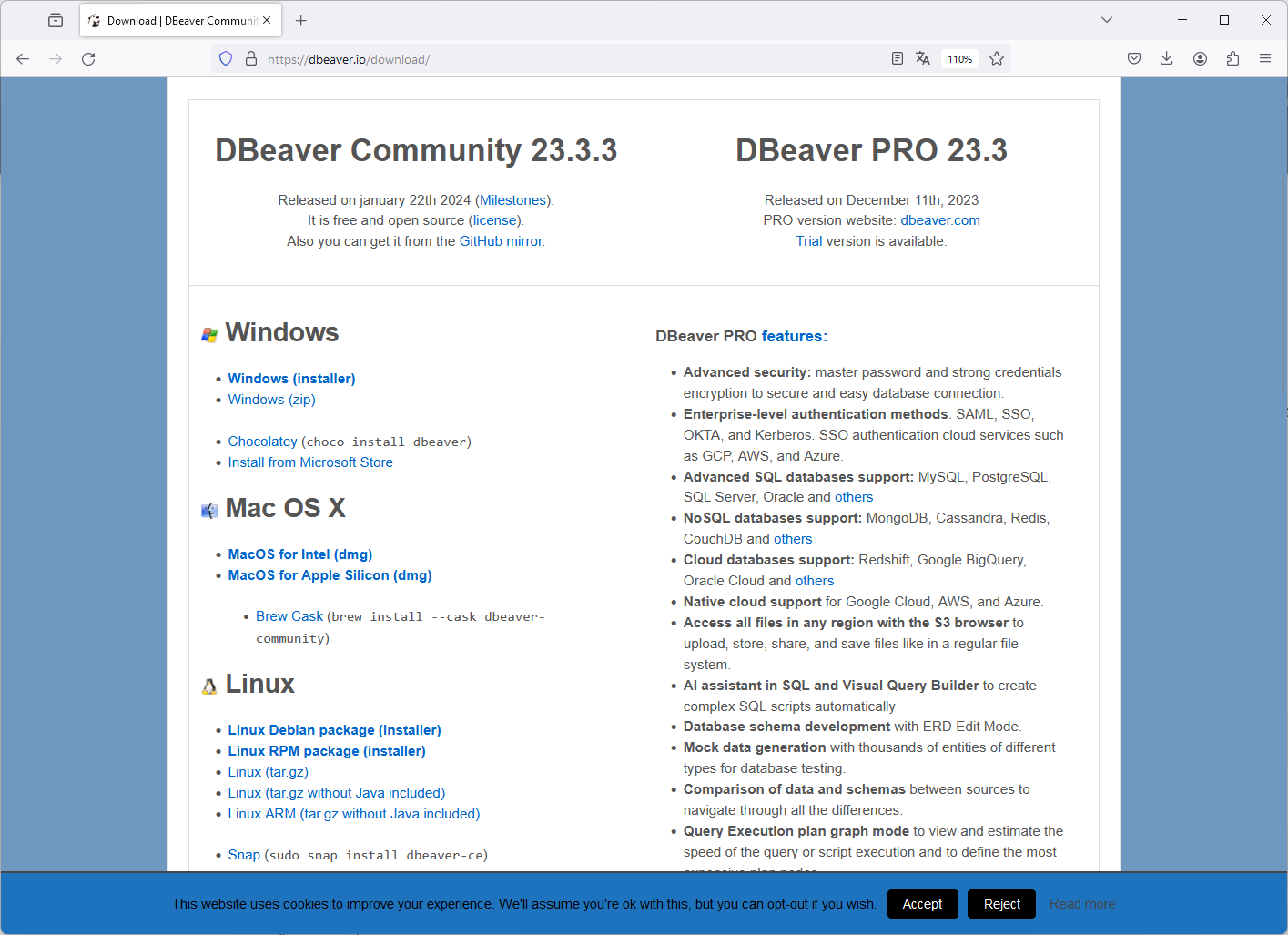Reject the website cookies
Image resolution: width=1288 pixels, height=935 pixels.
pos(1001,904)
